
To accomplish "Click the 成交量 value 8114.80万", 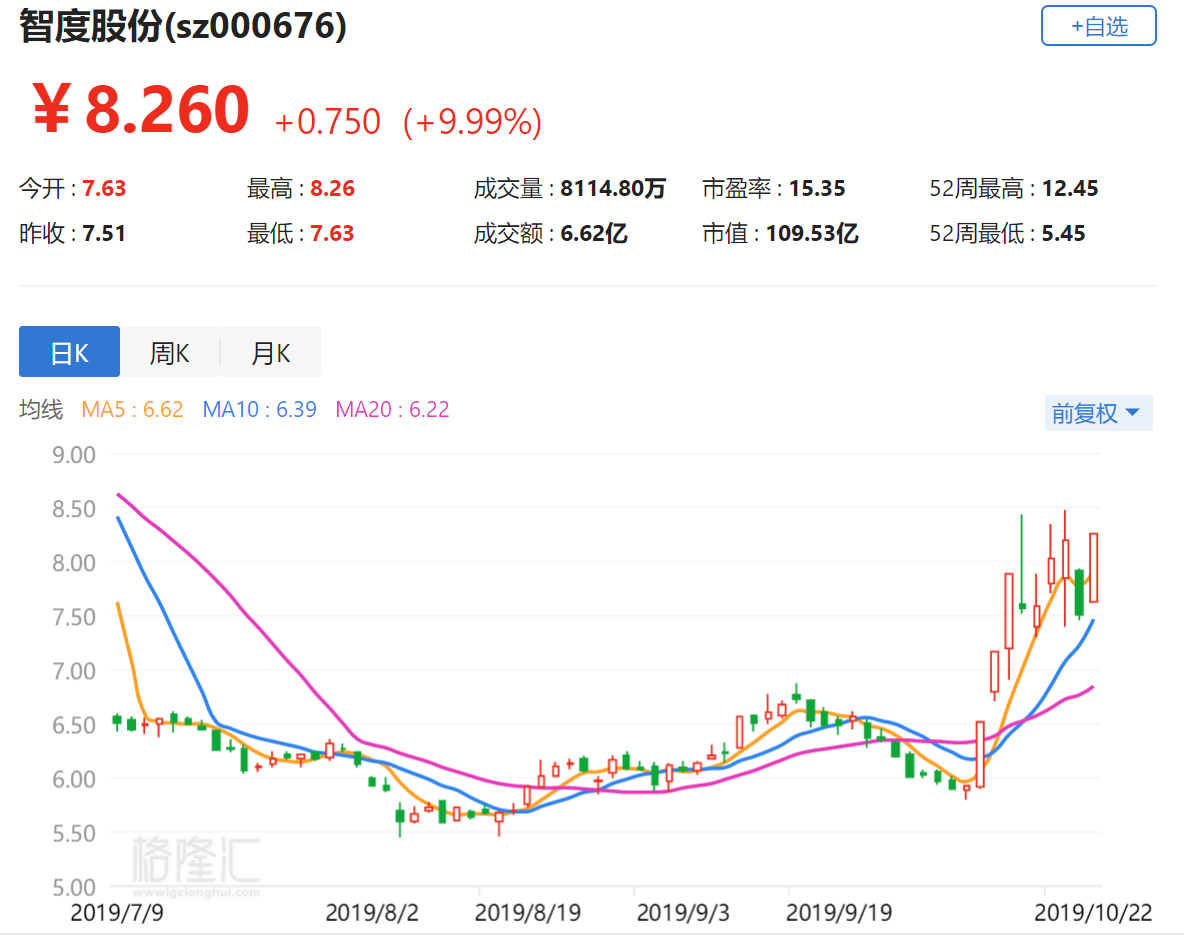I will click(613, 188).
